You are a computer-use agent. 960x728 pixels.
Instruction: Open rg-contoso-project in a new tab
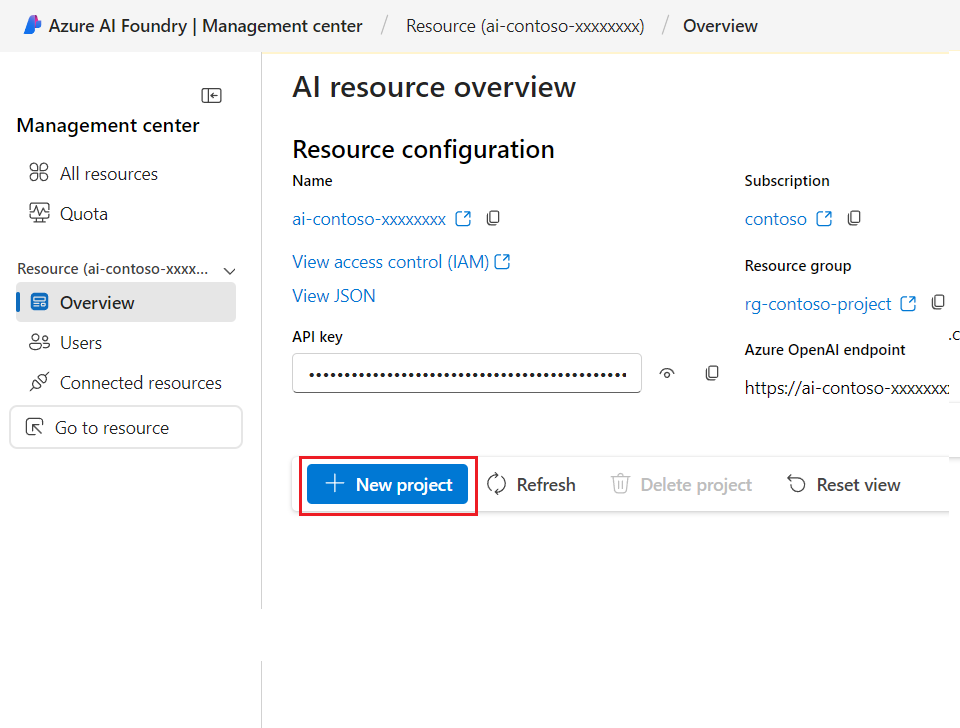[911, 302]
